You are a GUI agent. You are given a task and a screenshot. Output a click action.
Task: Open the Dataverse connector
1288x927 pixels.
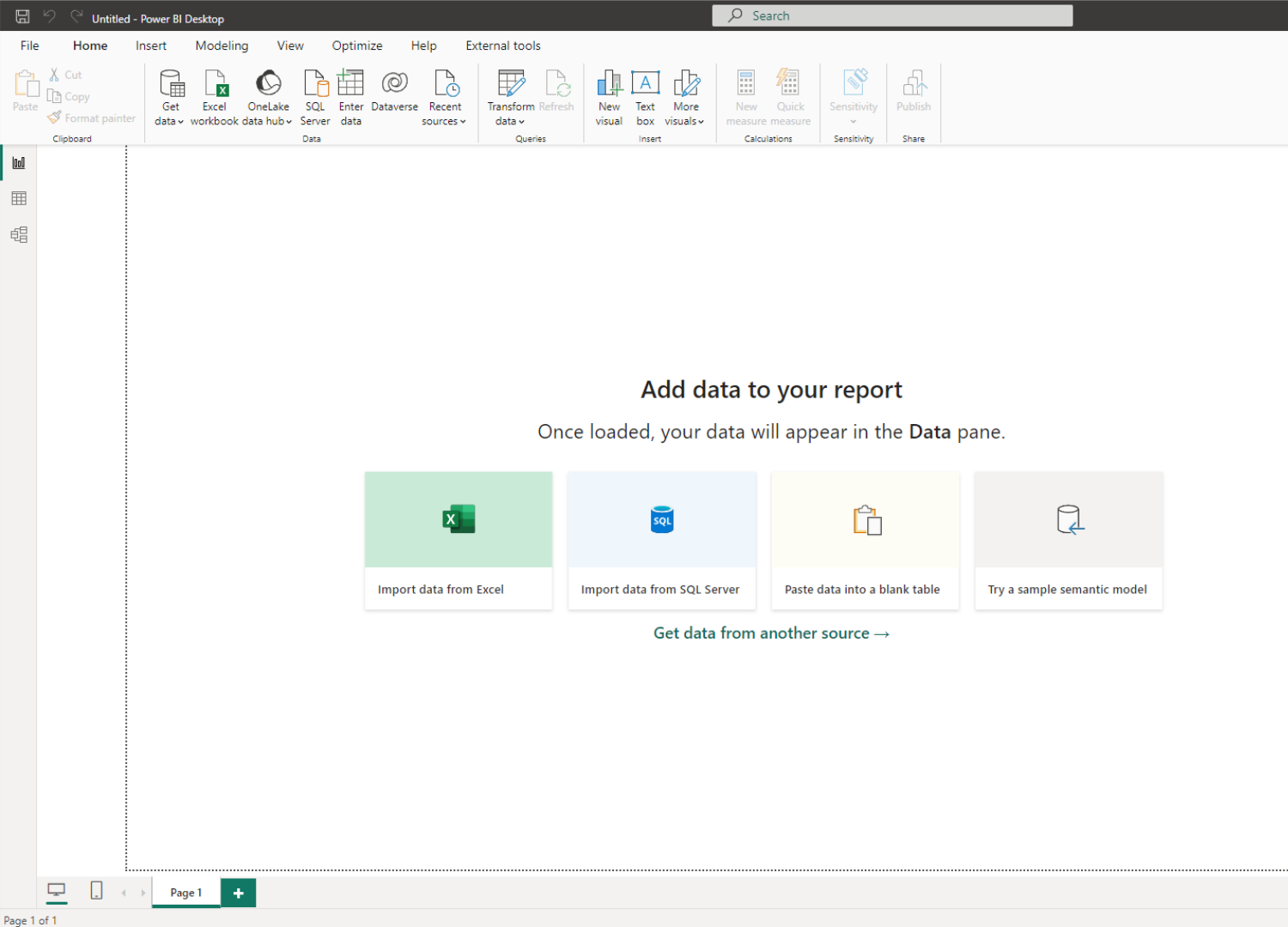pyautogui.click(x=395, y=91)
